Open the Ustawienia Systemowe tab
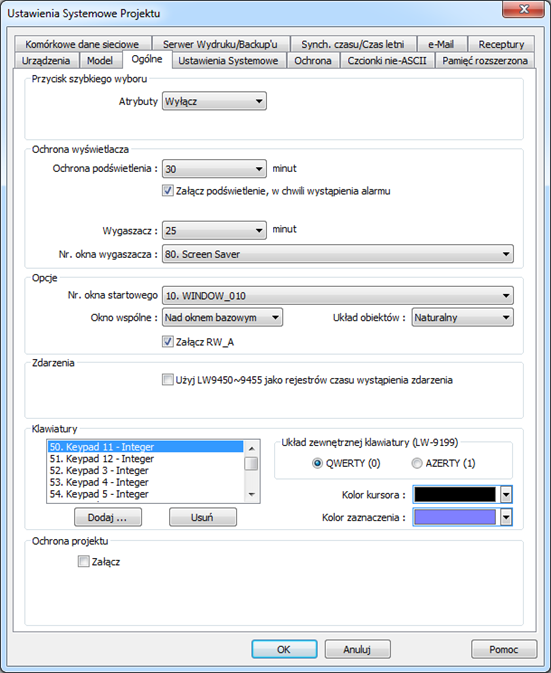This screenshot has height=673, width=551. pos(228,61)
